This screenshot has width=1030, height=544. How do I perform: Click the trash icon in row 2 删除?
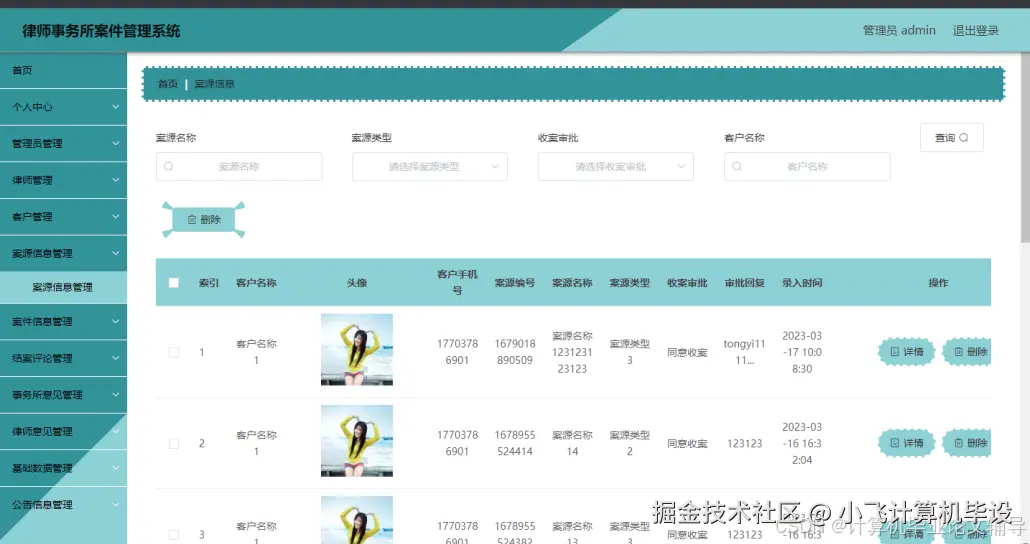point(958,443)
